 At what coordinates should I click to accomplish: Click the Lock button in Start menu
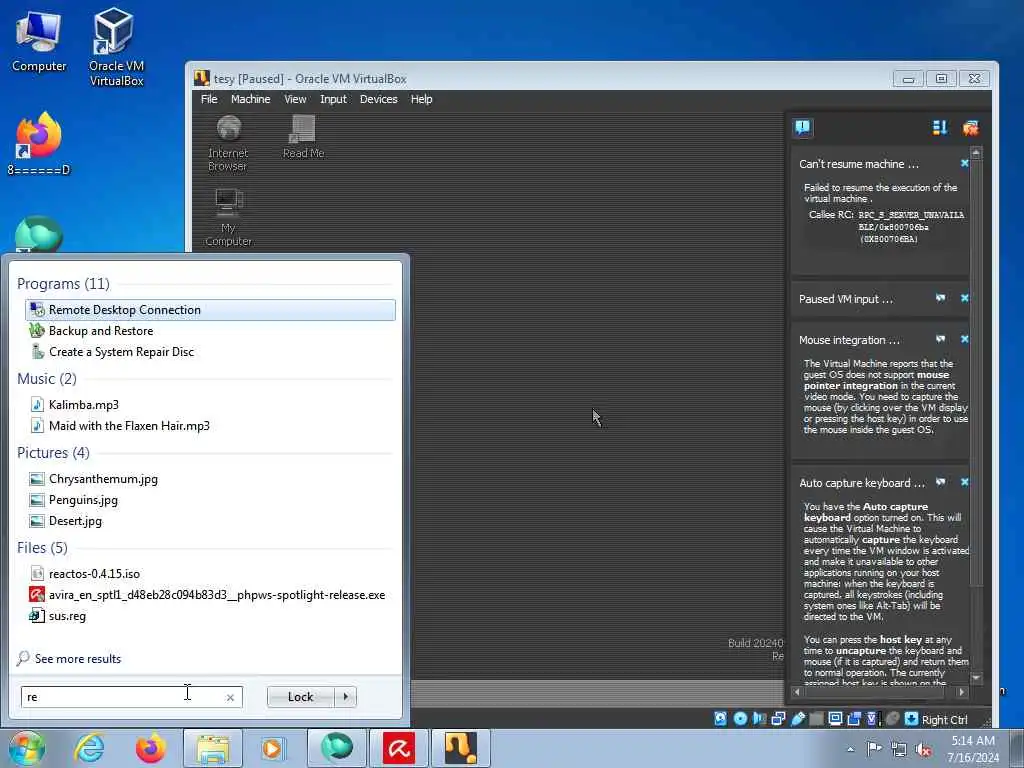pyautogui.click(x=300, y=697)
